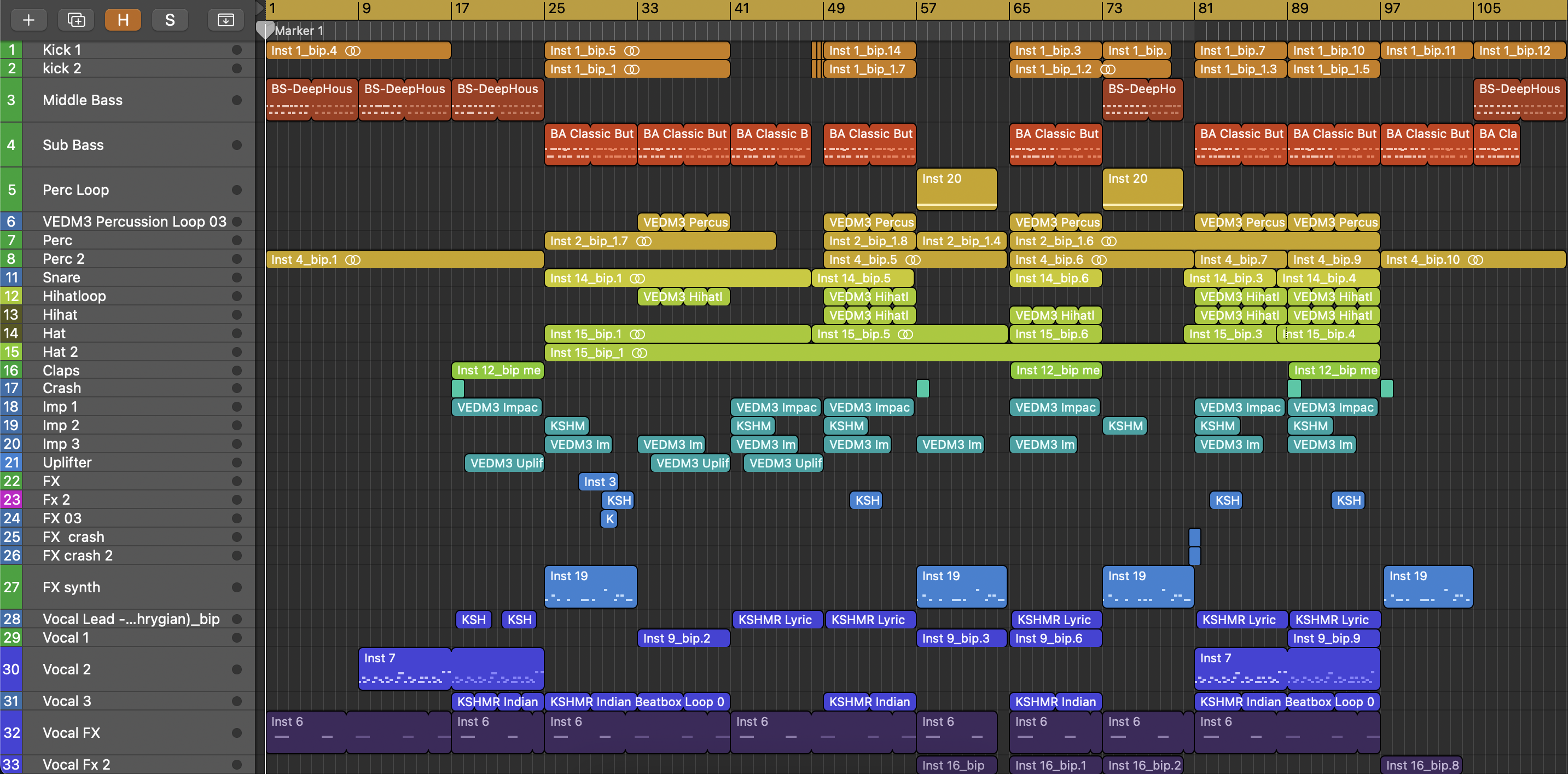
Task: Select the Inst 20 region at bar 57
Action: point(957,189)
